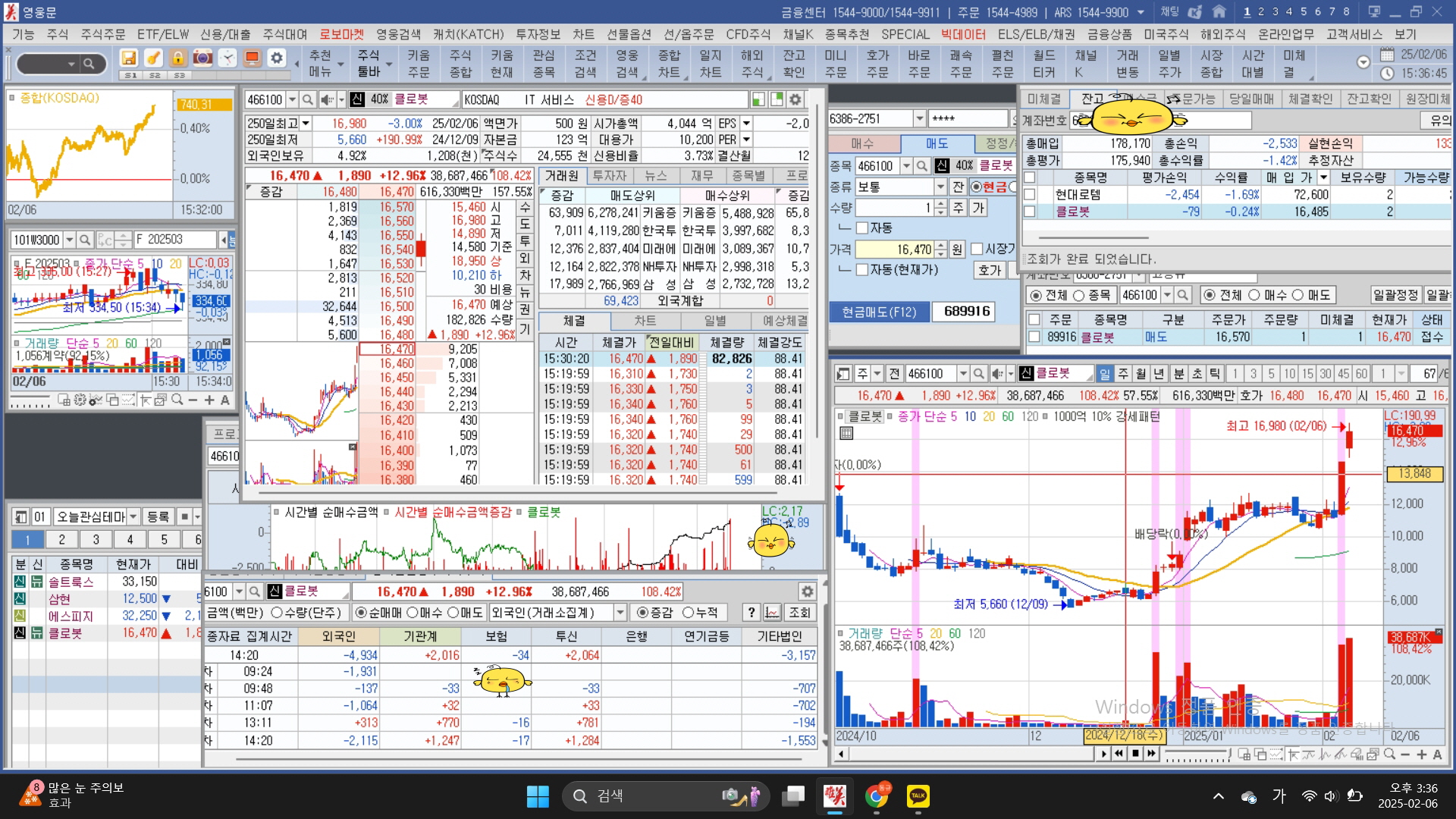The width and height of the screenshot is (1456, 819).
Task: Click the floppy disk save icon
Action: (129, 58)
